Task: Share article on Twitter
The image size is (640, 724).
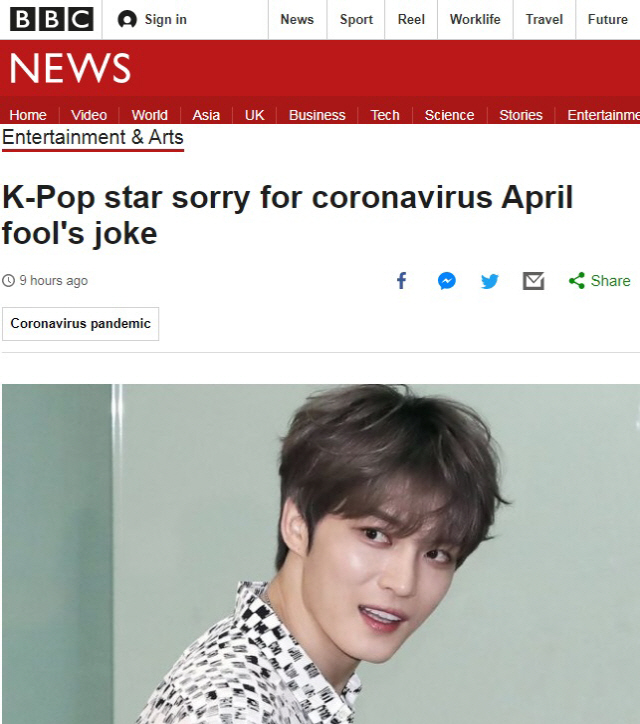Action: pyautogui.click(x=489, y=281)
